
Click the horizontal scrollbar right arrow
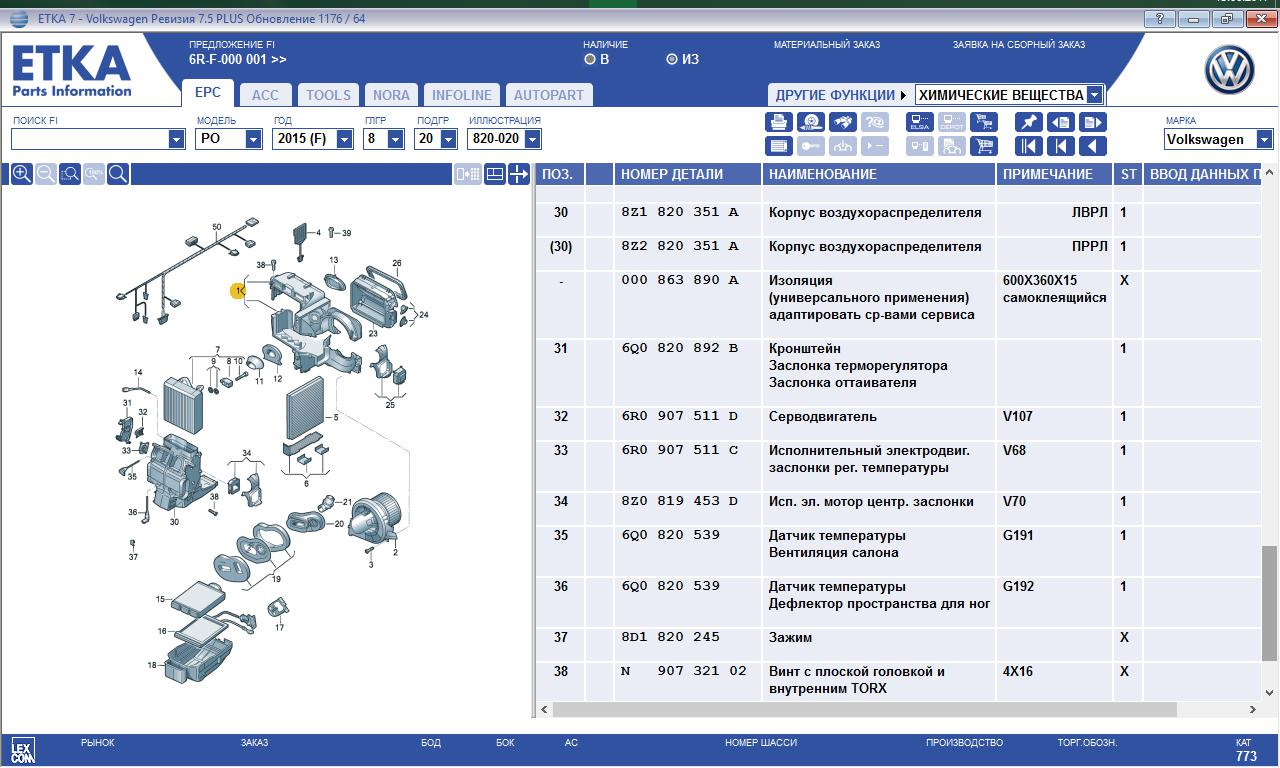pyautogui.click(x=1253, y=709)
